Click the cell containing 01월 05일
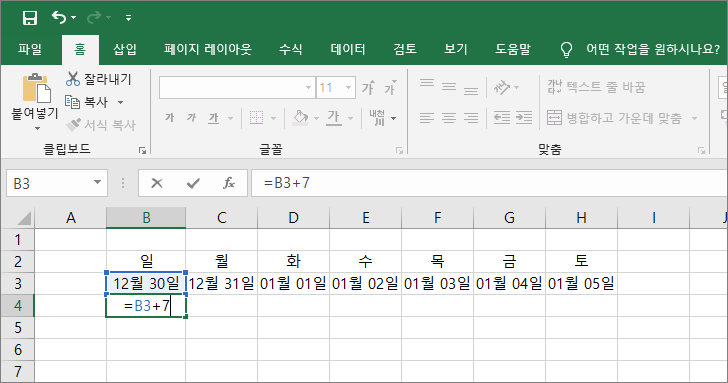This screenshot has height=383, width=728. [x=581, y=283]
